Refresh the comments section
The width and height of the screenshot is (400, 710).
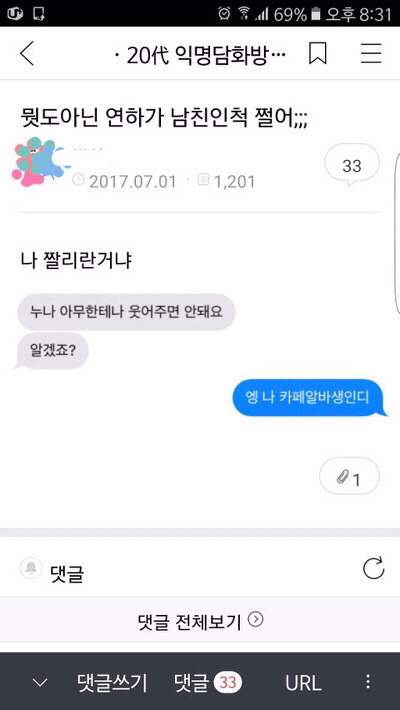373,569
